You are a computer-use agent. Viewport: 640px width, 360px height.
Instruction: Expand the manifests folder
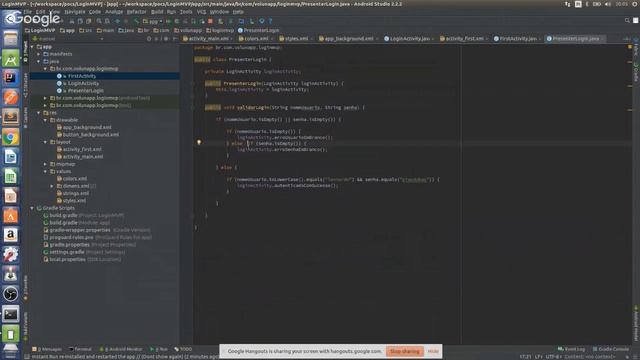point(39,54)
